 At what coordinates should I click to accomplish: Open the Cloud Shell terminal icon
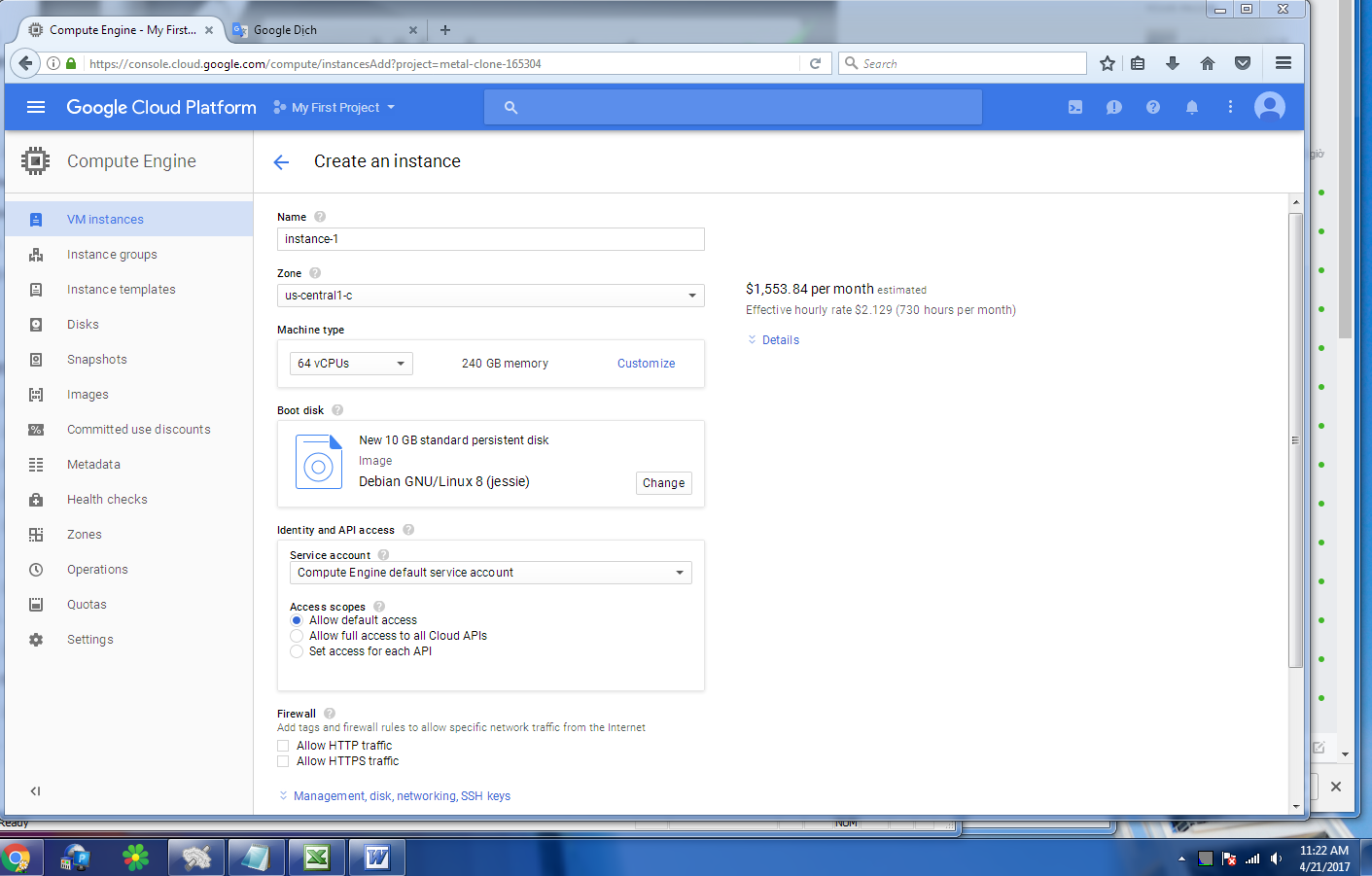(x=1074, y=107)
